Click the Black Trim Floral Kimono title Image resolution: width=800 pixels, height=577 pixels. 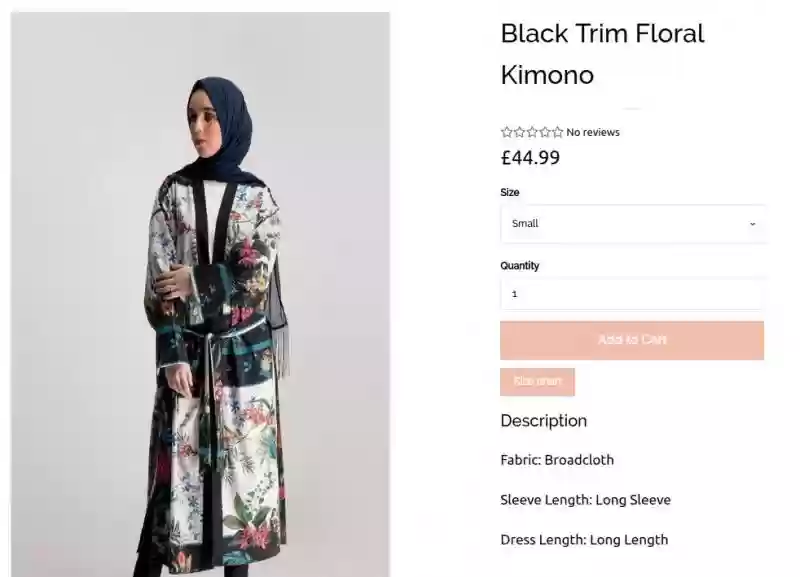point(602,54)
